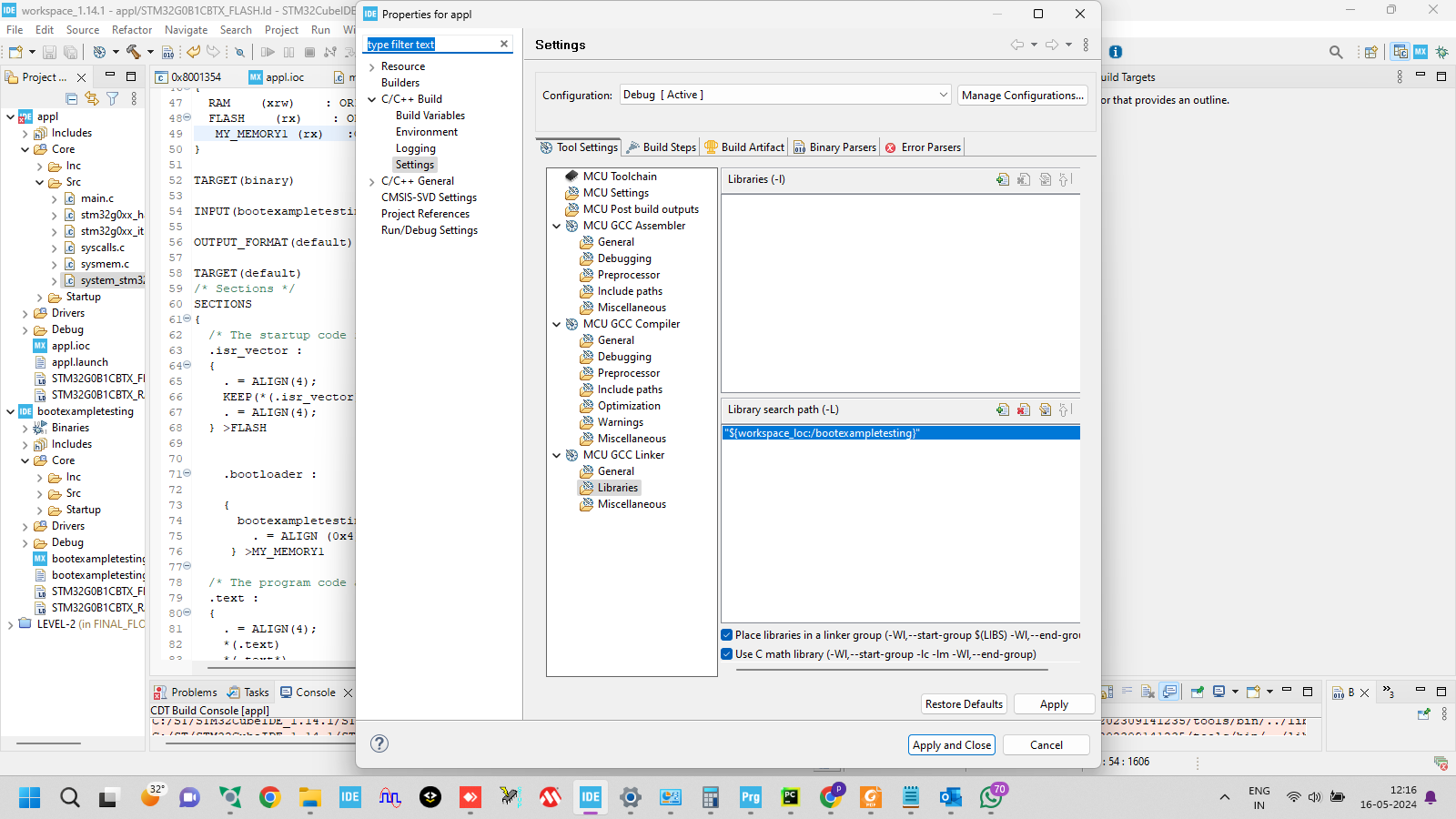Click the Apply and Close button
The height and width of the screenshot is (819, 1456).
(951, 744)
